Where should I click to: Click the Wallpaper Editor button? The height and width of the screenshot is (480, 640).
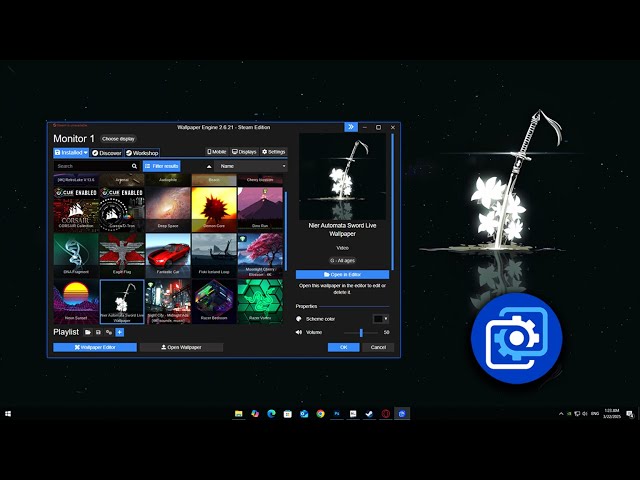[95, 347]
